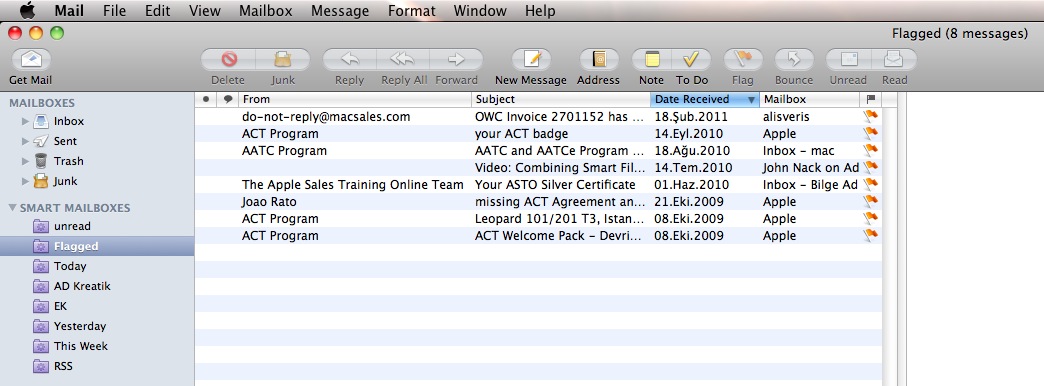Open the View menu
The width and height of the screenshot is (1044, 386).
[204, 11]
